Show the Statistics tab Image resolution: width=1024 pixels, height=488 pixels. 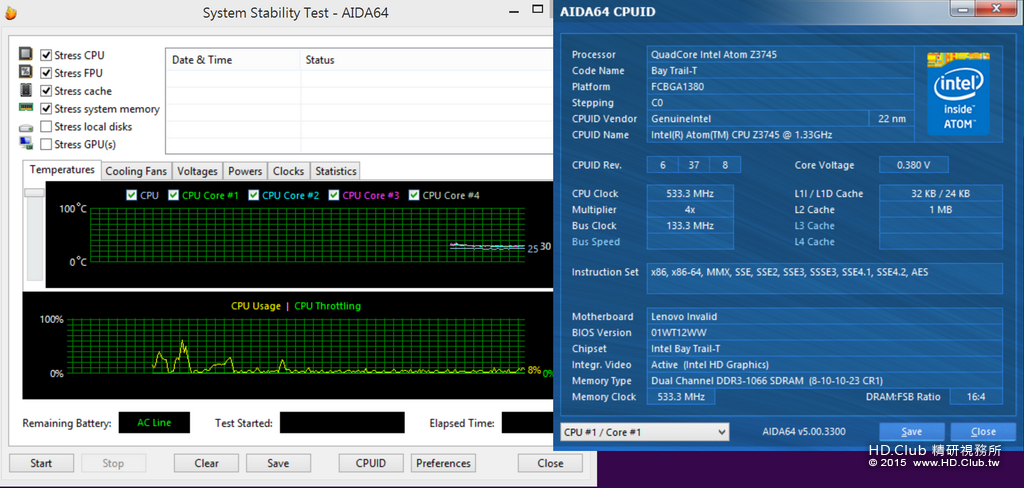coord(336,171)
